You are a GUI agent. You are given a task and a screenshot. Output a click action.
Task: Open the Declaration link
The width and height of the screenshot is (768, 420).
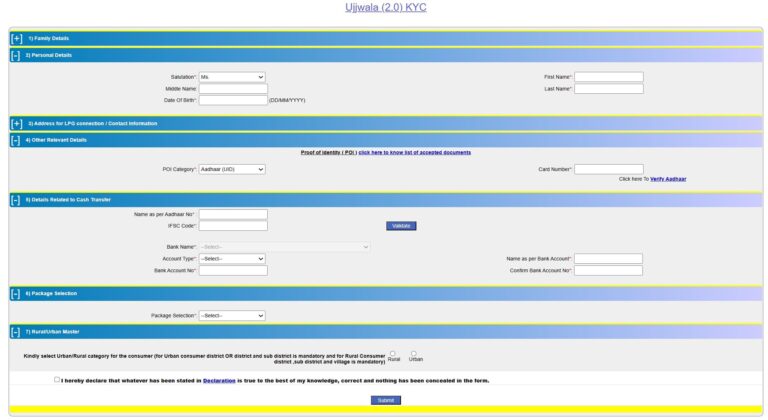[x=219, y=381]
